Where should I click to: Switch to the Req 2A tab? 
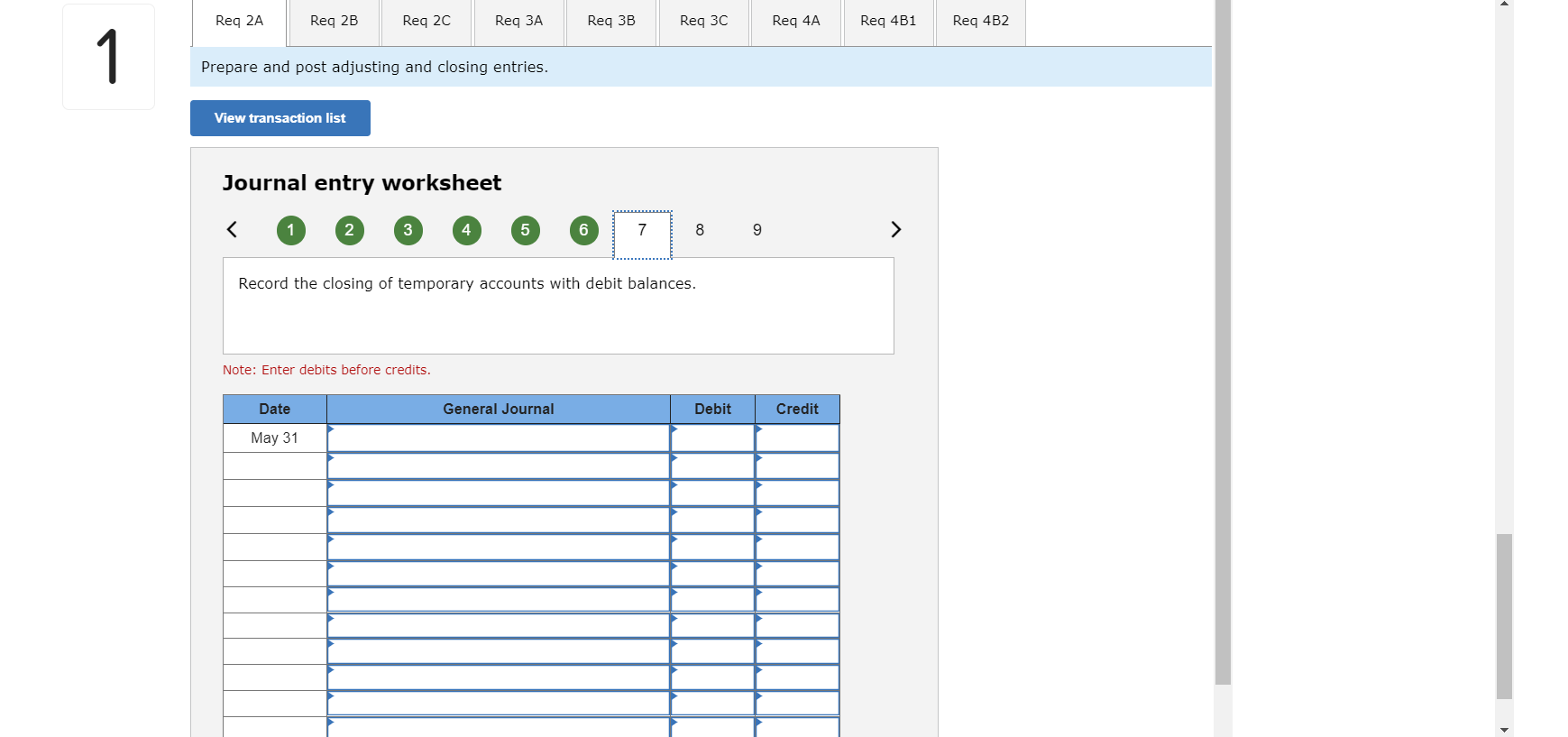click(x=239, y=23)
